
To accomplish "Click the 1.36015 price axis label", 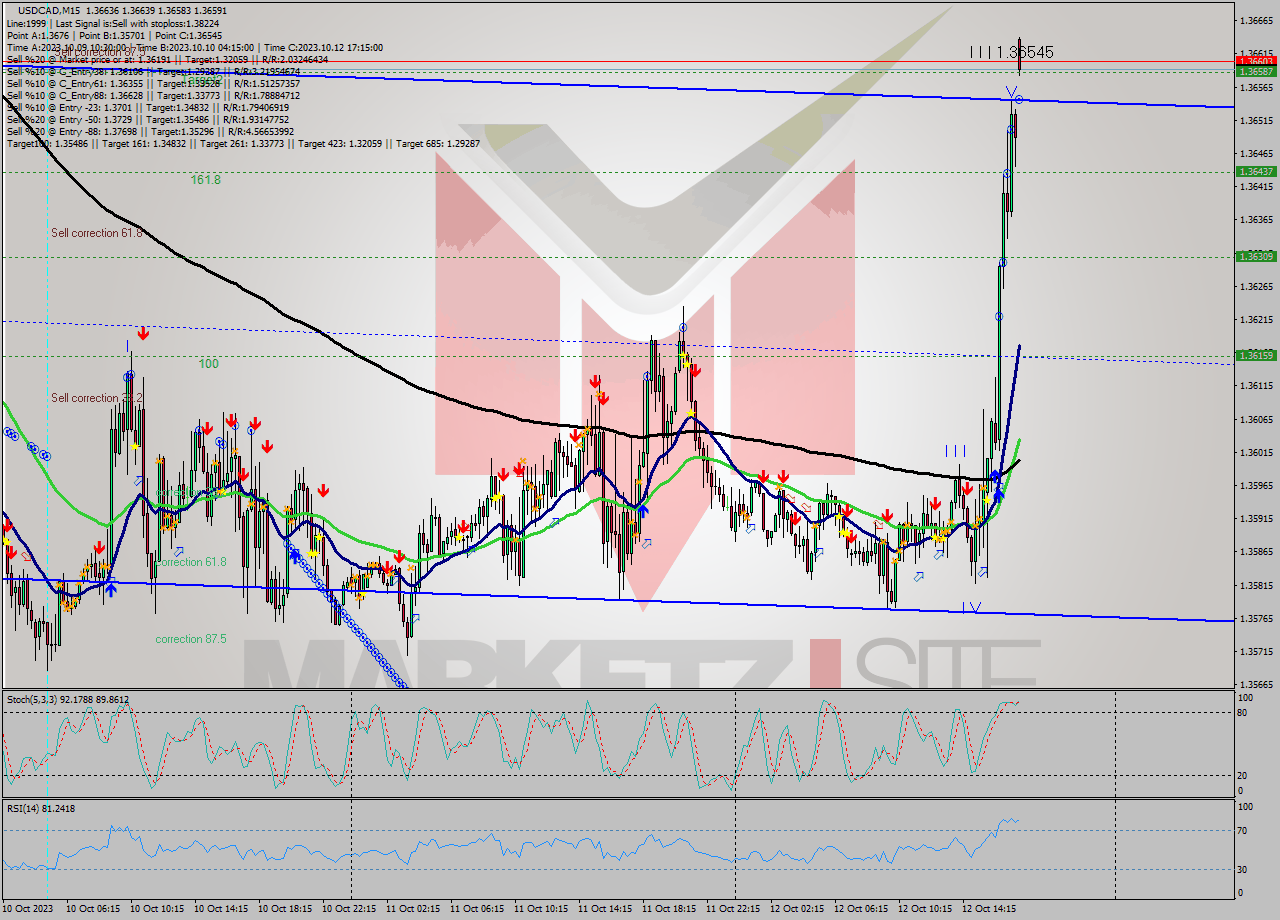I will point(1256,452).
